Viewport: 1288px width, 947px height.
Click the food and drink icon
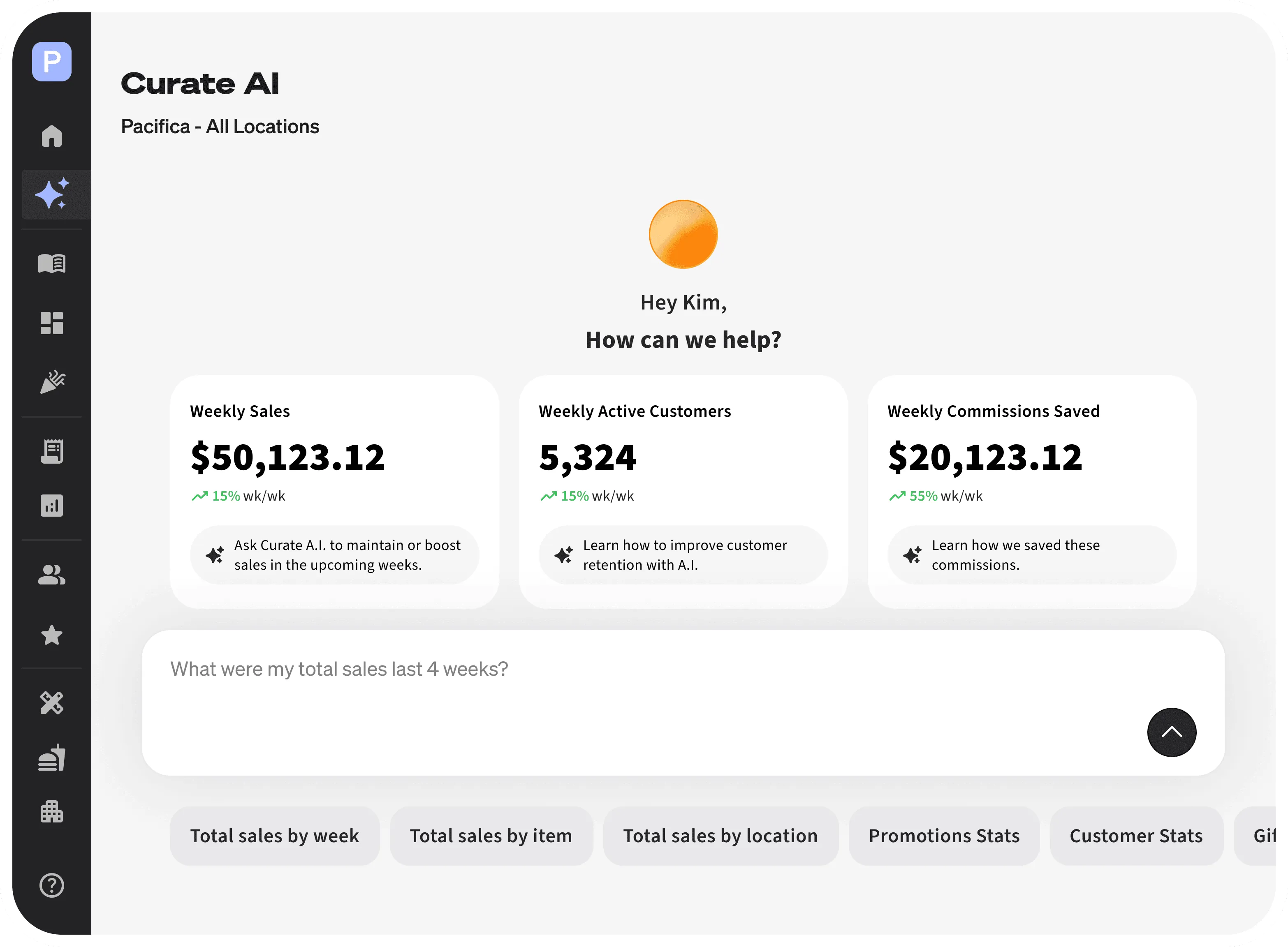click(52, 758)
